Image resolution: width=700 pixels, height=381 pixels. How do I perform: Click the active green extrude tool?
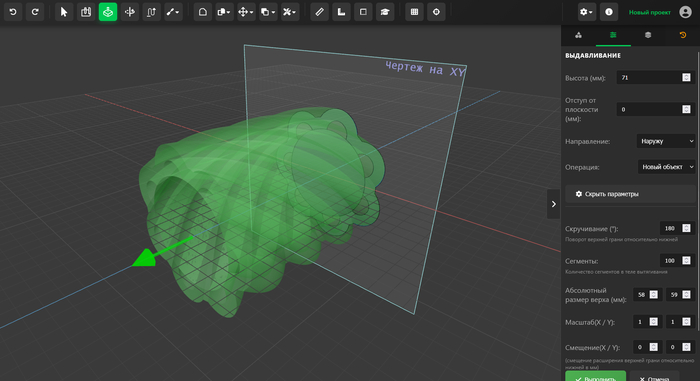(x=108, y=12)
